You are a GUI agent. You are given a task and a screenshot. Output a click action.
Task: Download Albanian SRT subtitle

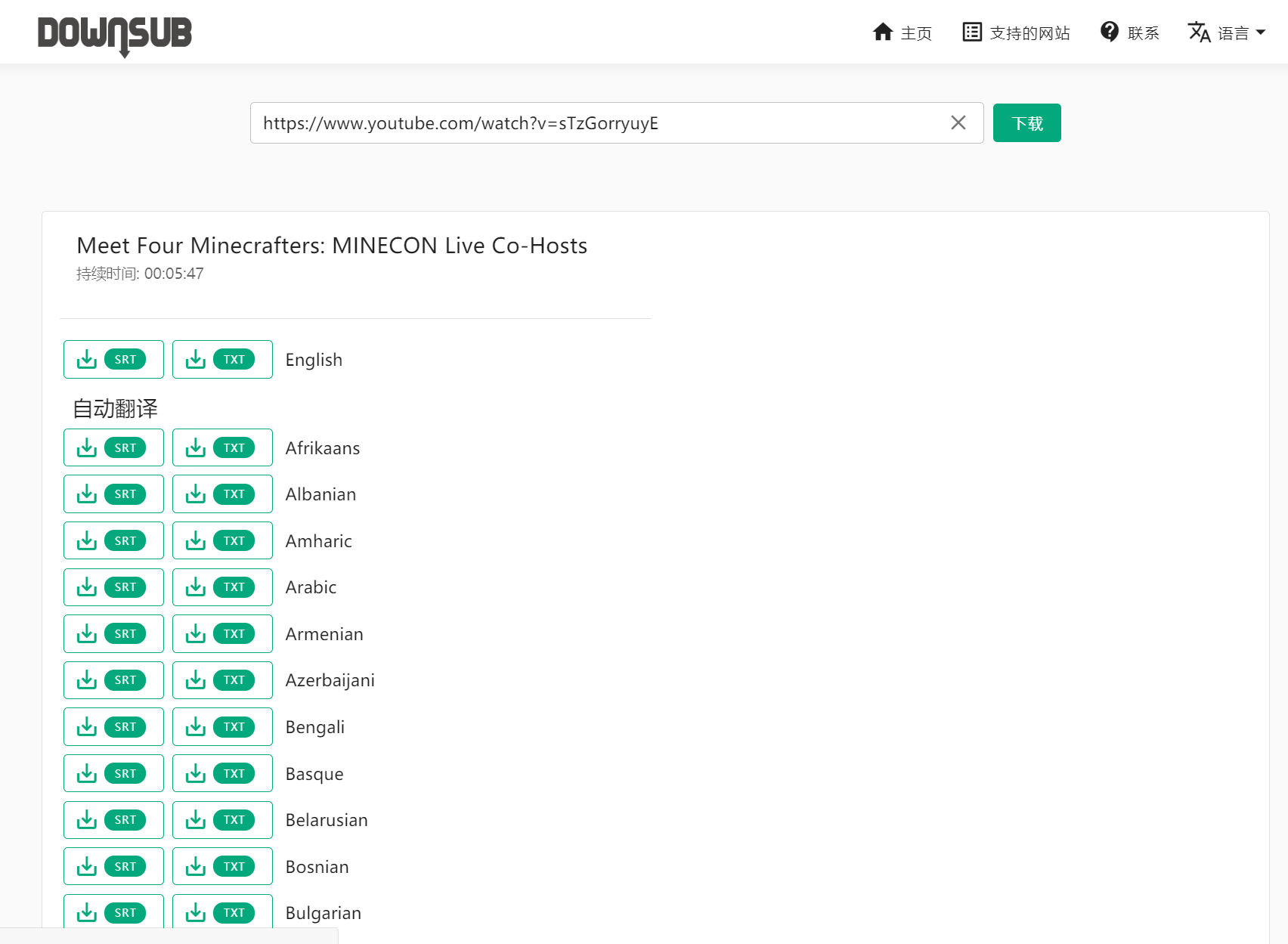pos(113,494)
